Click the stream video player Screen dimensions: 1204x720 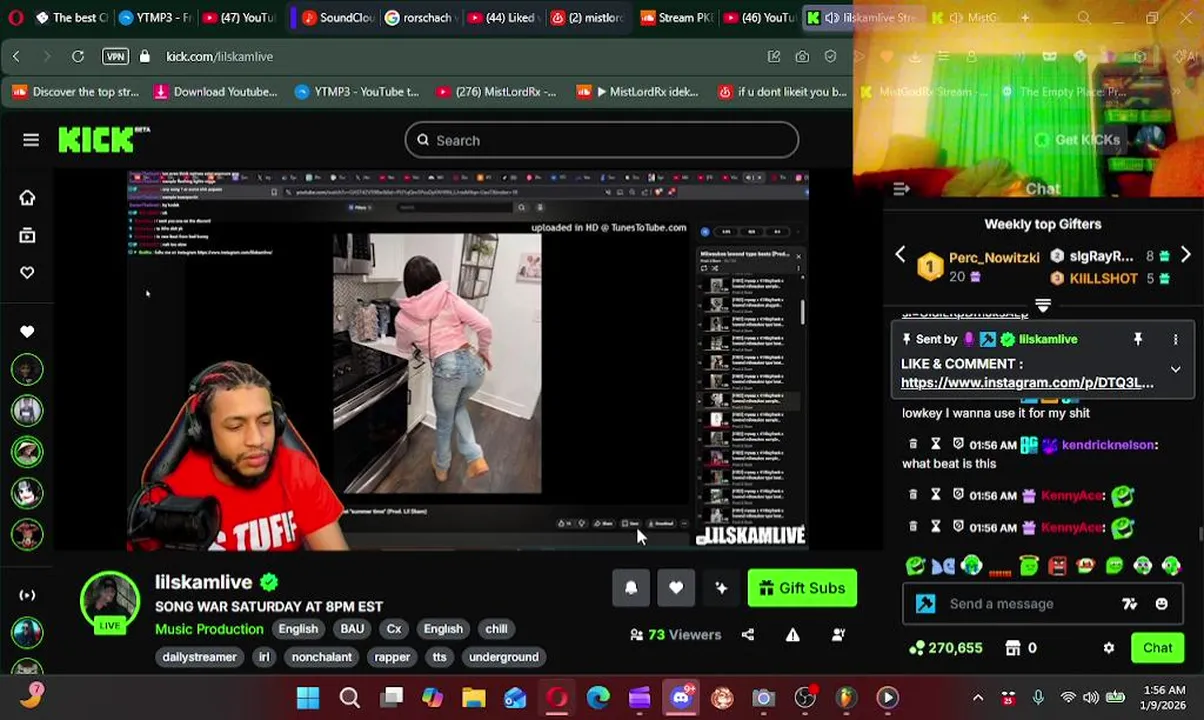[467, 361]
